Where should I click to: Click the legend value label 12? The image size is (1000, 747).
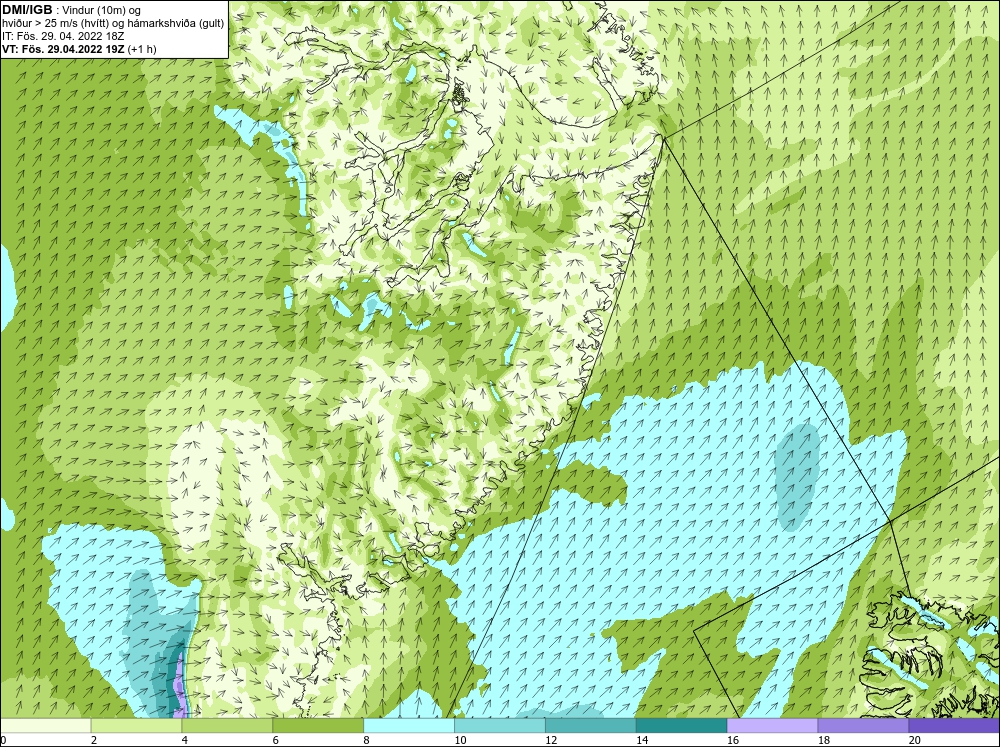551,740
